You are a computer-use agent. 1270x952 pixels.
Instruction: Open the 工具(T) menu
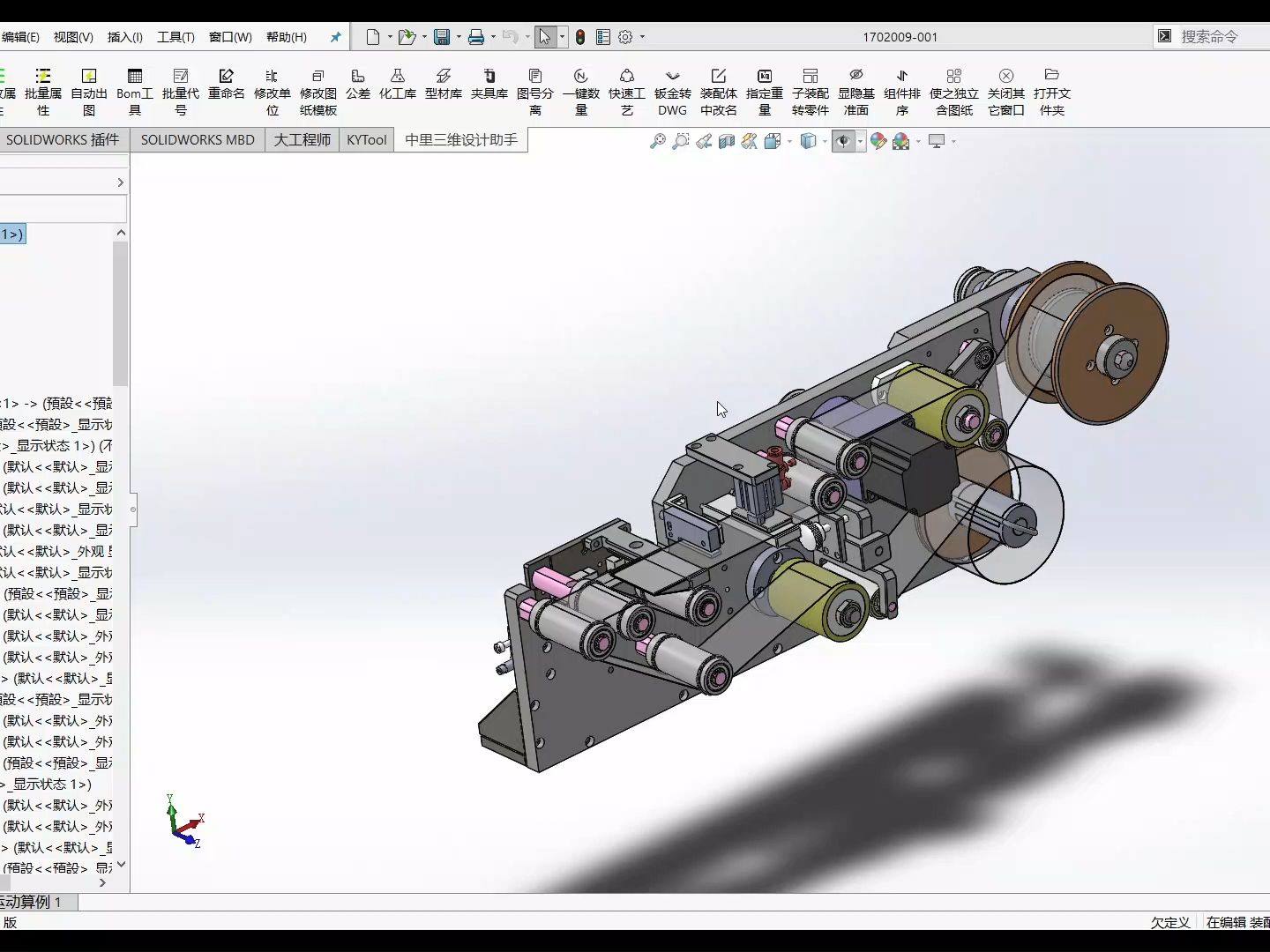point(176,37)
